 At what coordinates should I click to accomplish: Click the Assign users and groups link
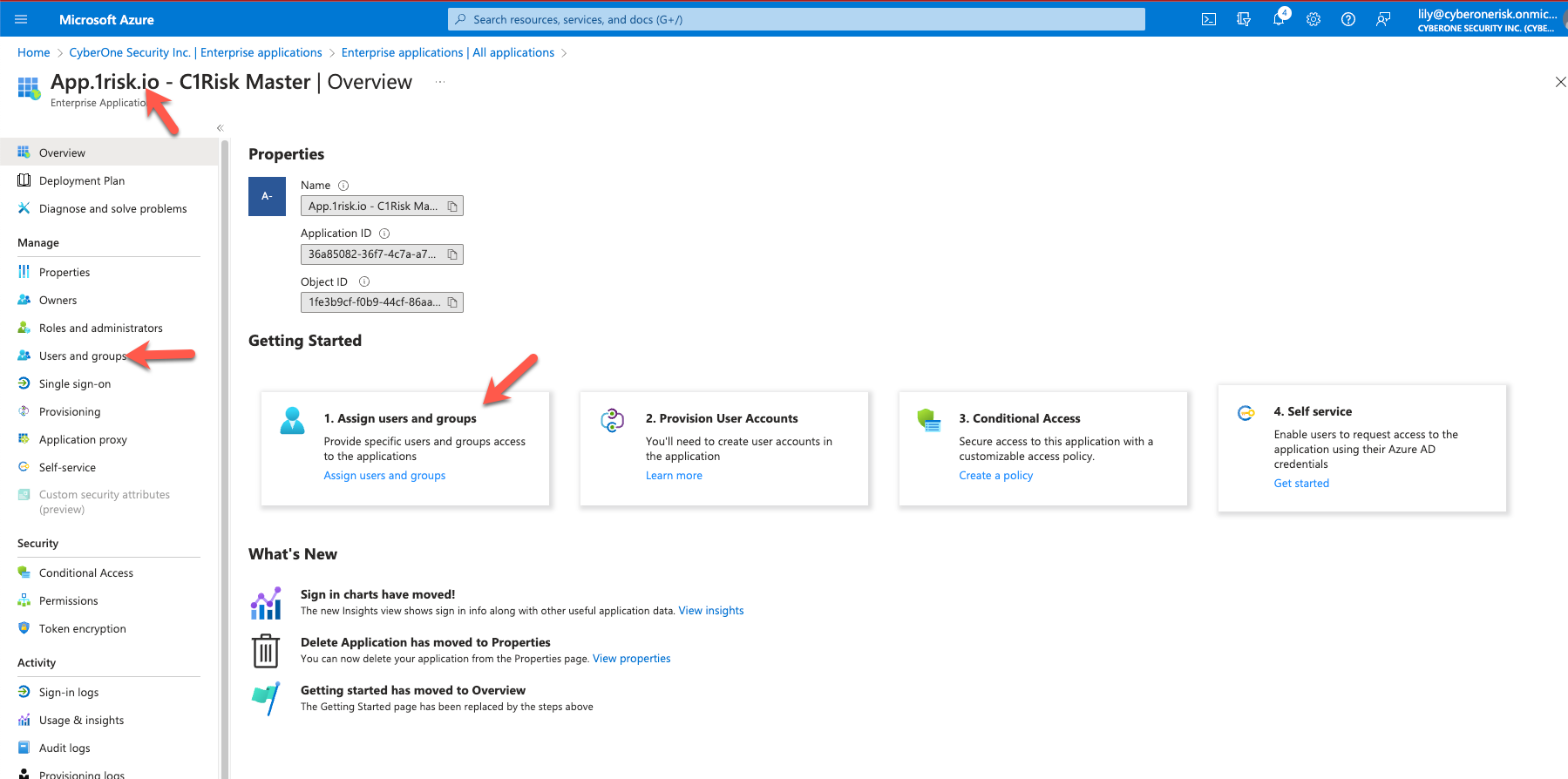384,476
